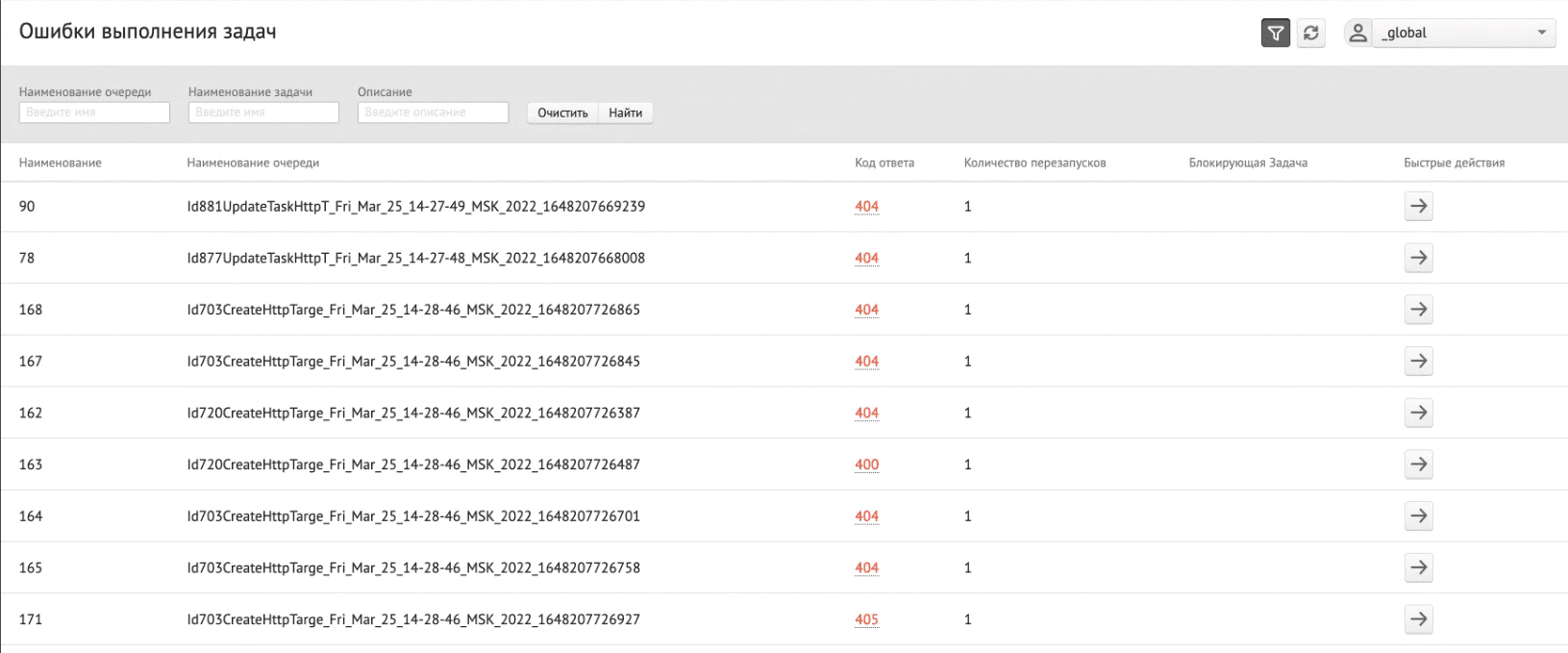Viewport: 1568px width, 653px height.
Task: Open quick action arrow for task 171
Action: tap(1418, 619)
